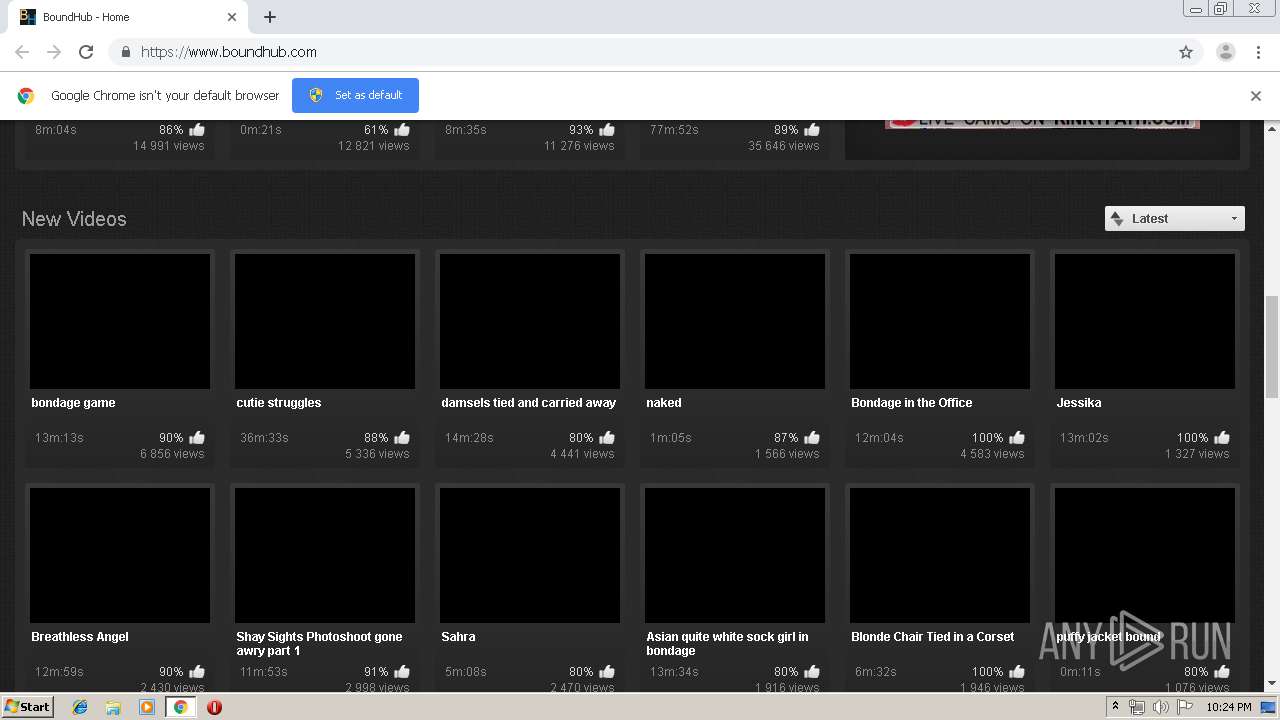1280x720 pixels.
Task: Show hidden system tray icons
Action: (x=1115, y=707)
